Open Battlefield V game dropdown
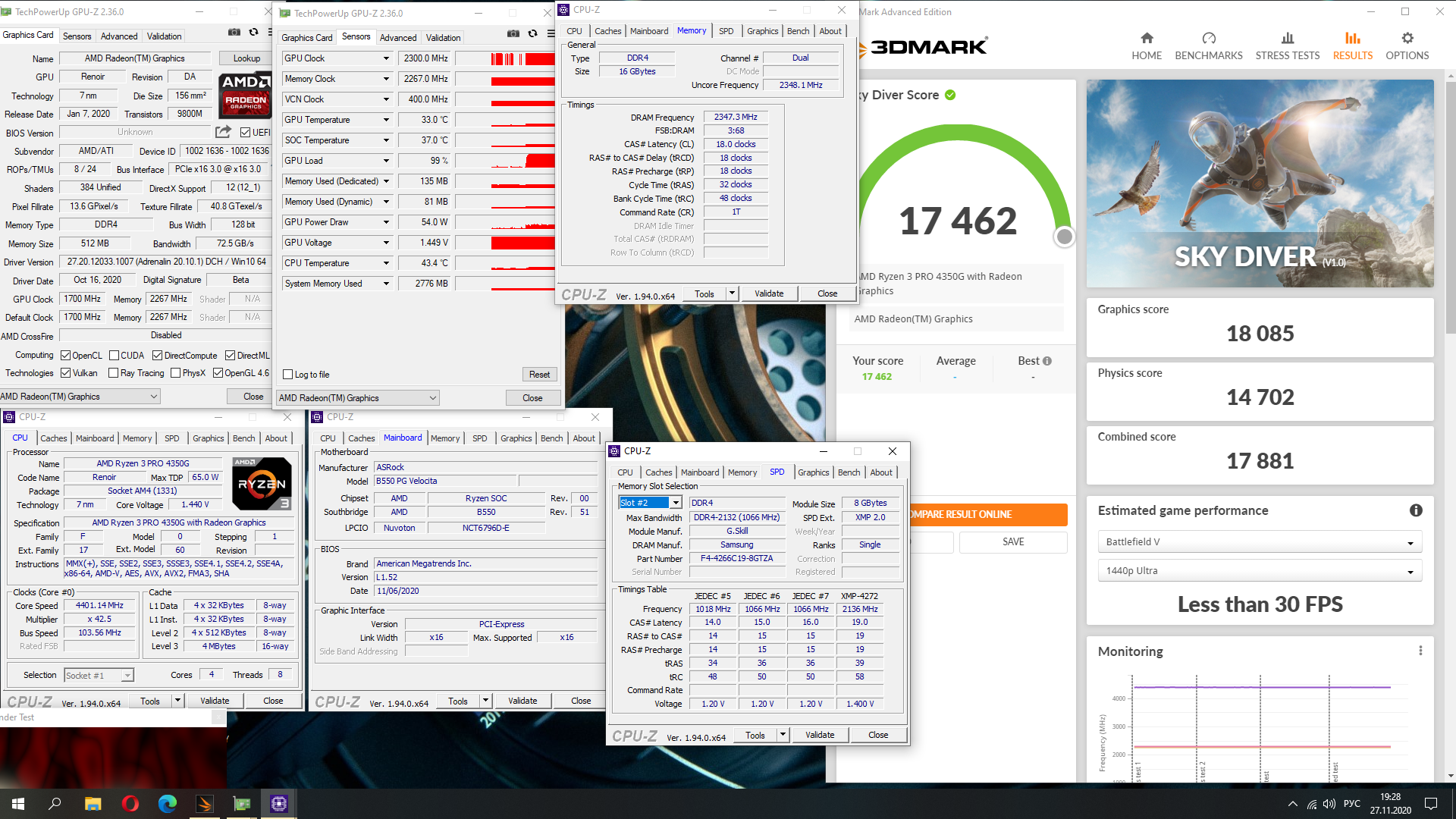This screenshot has width=1456, height=819. click(x=1259, y=542)
